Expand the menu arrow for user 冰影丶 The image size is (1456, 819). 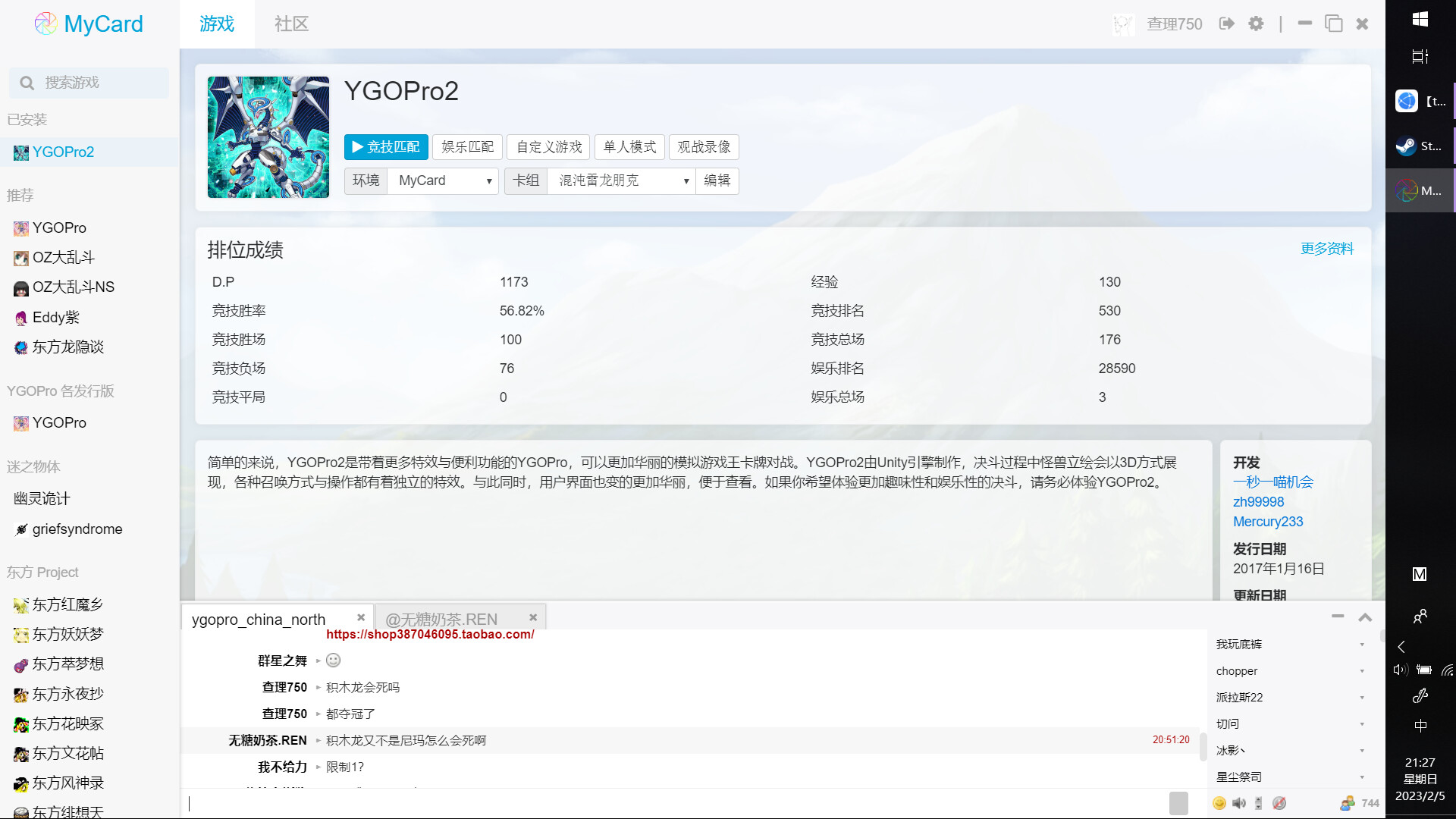[1362, 751]
